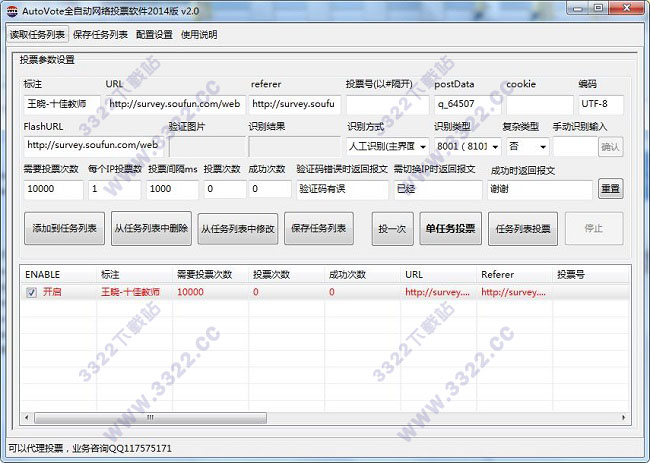Open the 使用说明 menu
The width and height of the screenshot is (650, 463).
(x=199, y=35)
